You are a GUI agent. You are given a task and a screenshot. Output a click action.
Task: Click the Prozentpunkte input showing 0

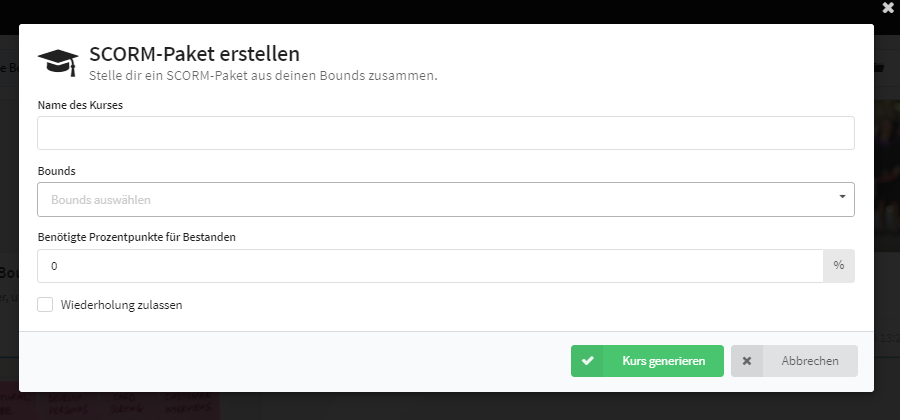[430, 266]
